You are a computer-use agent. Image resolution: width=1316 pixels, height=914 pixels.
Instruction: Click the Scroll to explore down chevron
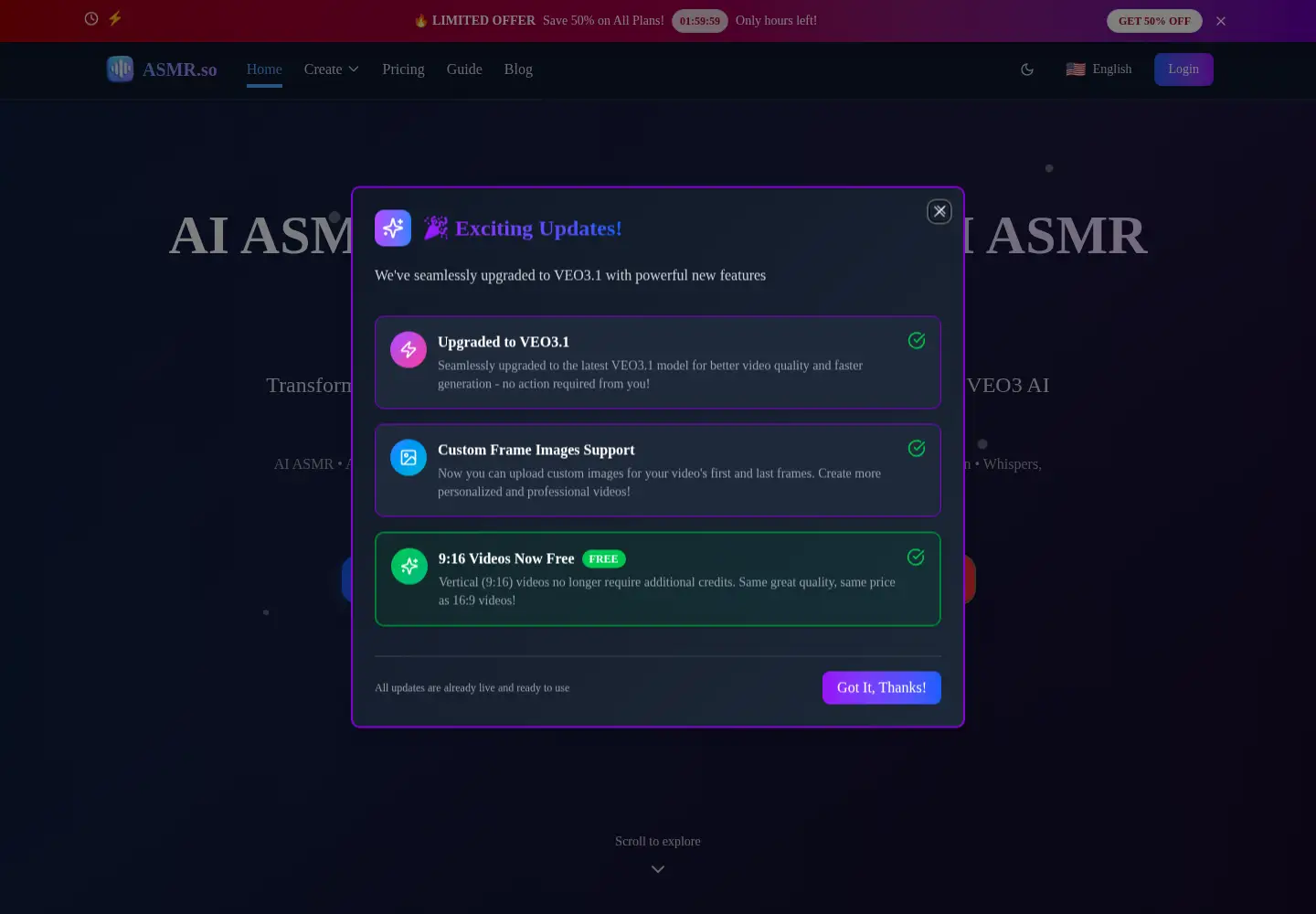pyautogui.click(x=658, y=869)
